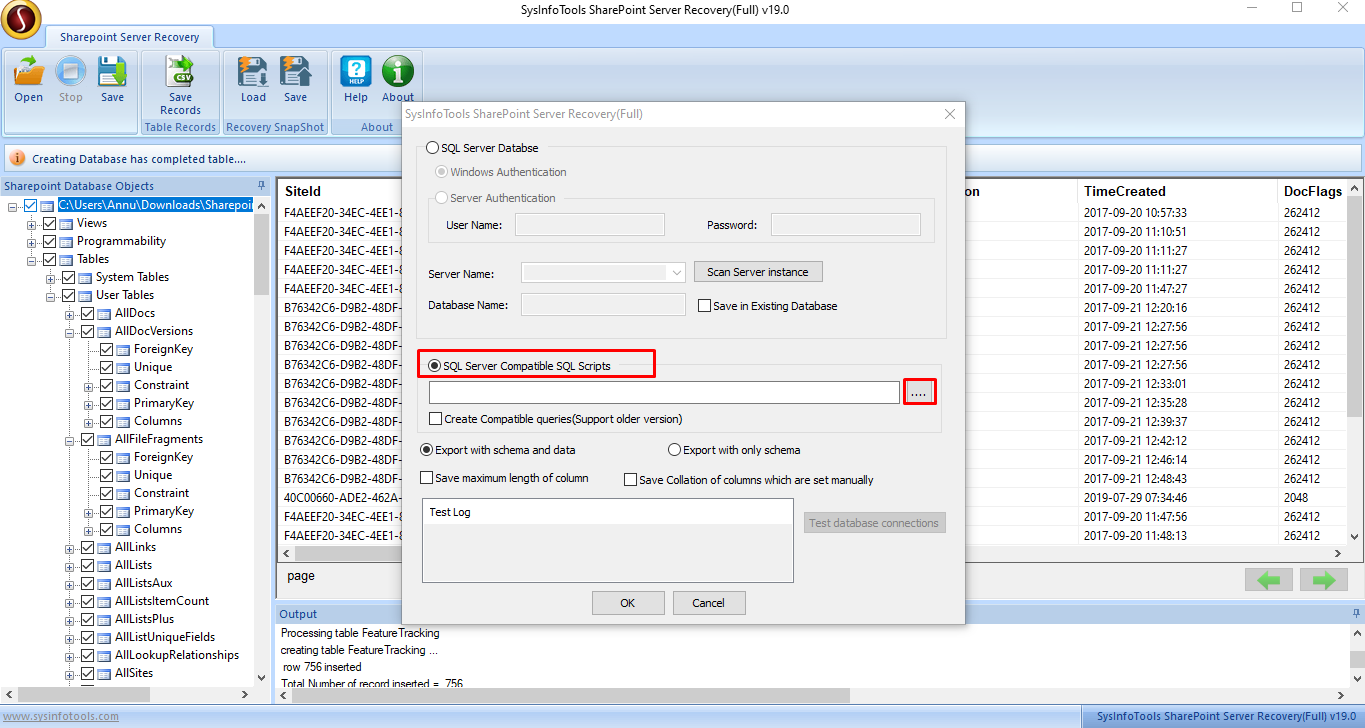This screenshot has height=728, width=1365.
Task: Uncheck the AllLists tree checkbox
Action: coord(87,565)
